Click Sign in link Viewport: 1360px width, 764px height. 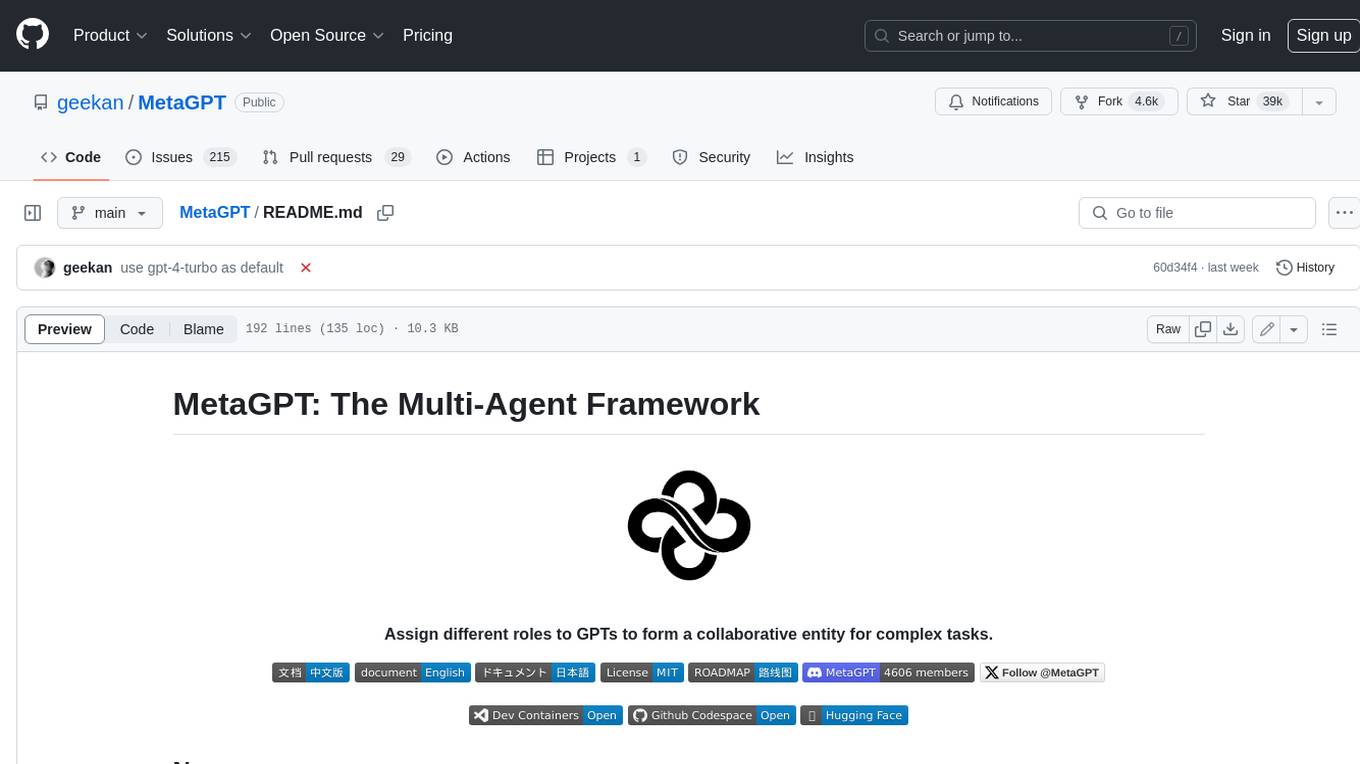pyautogui.click(x=1245, y=35)
